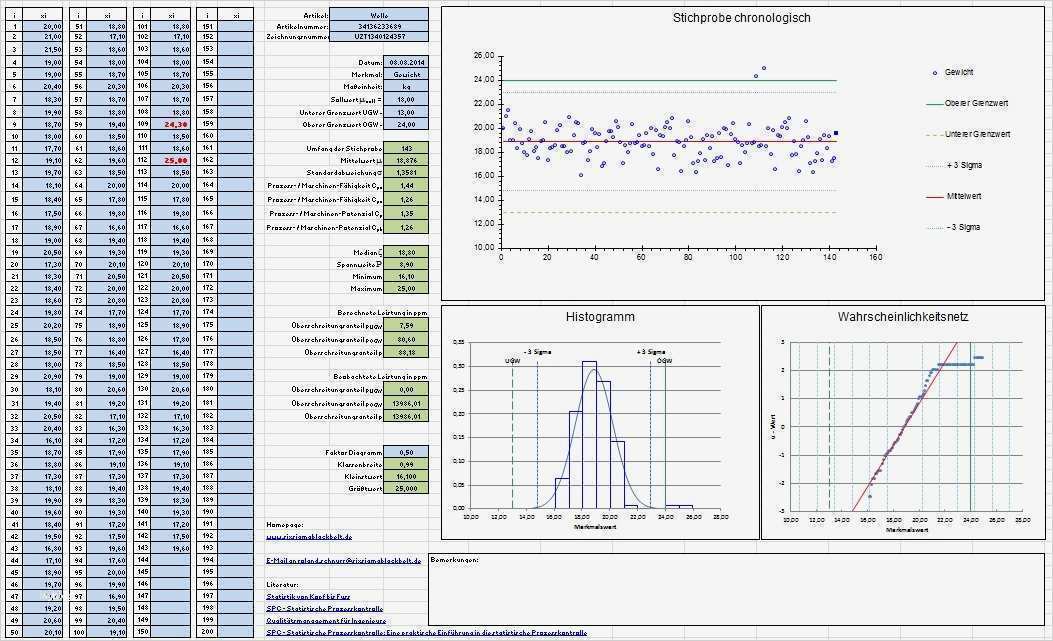Image resolution: width=1053 pixels, height=641 pixels.
Task: Select the Spannweite value 8,90
Action: point(406,265)
